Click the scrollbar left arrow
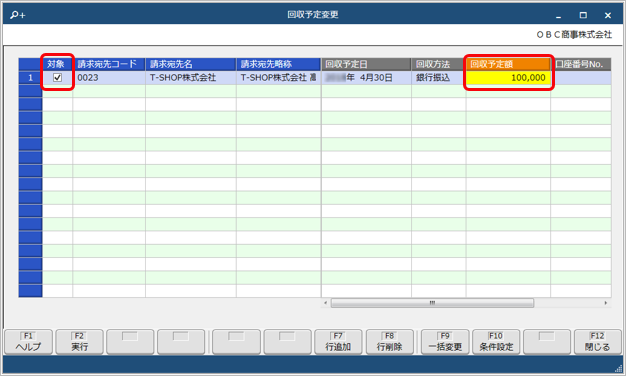626x376 pixels. [x=326, y=303]
